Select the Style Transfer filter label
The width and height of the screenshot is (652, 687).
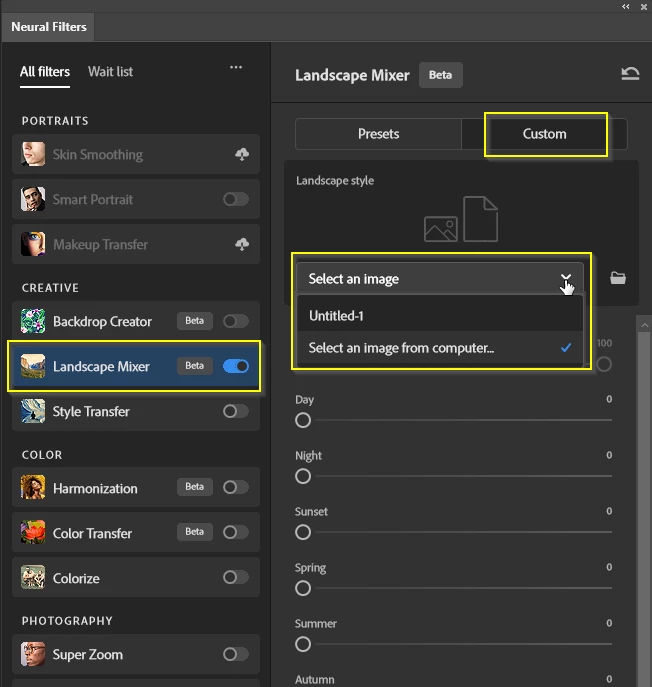91,411
